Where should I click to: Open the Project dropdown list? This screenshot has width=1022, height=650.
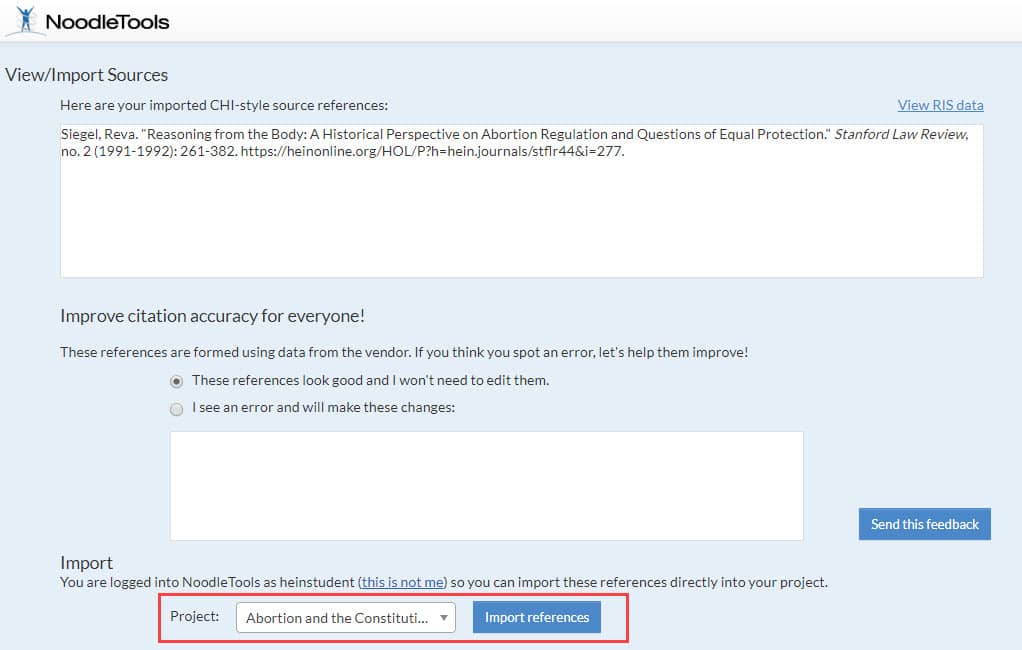(345, 617)
